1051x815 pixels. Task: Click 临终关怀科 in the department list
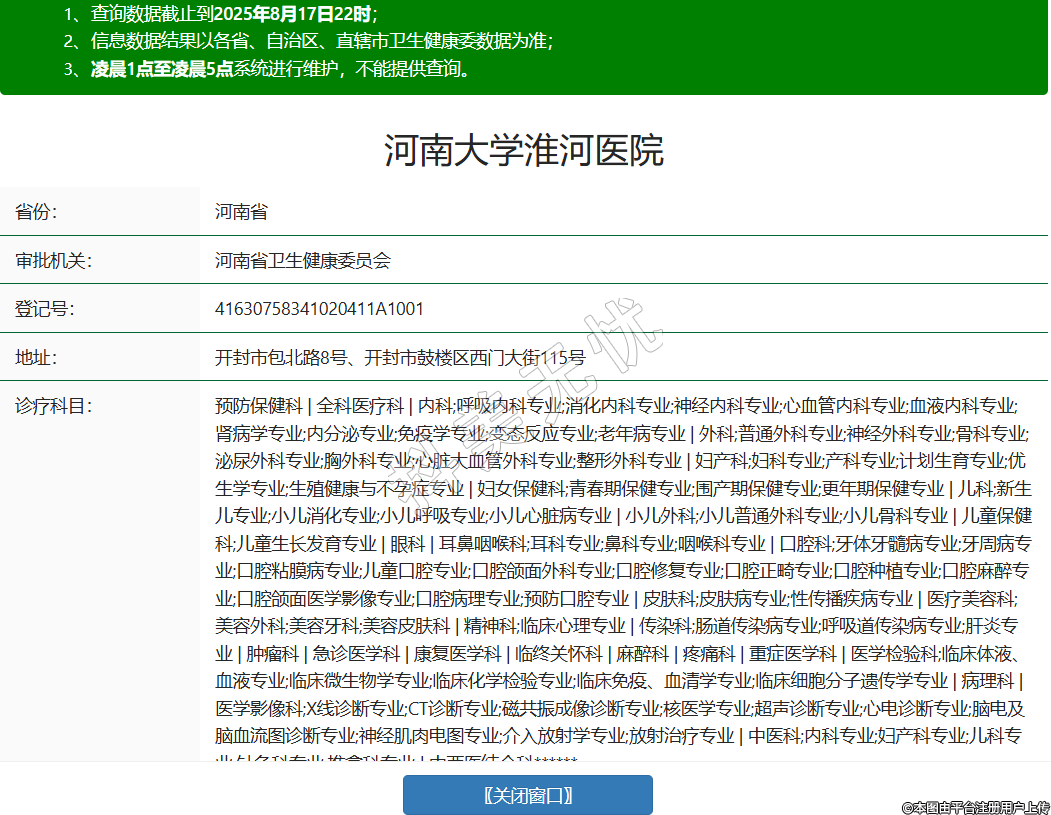point(558,654)
